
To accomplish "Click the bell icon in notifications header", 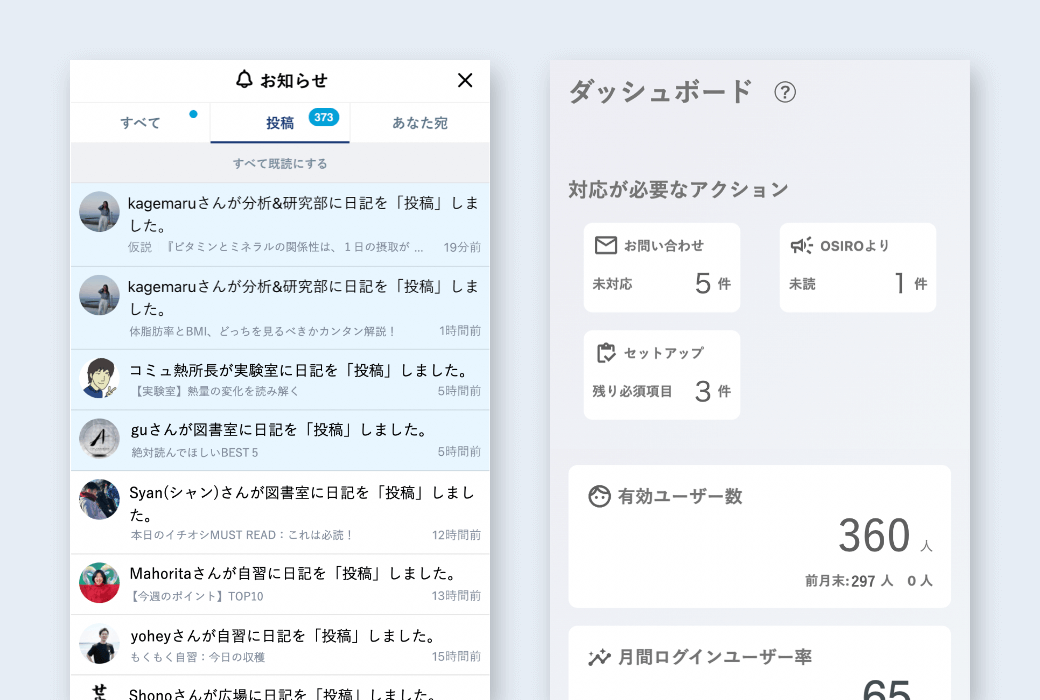I will (x=244, y=80).
